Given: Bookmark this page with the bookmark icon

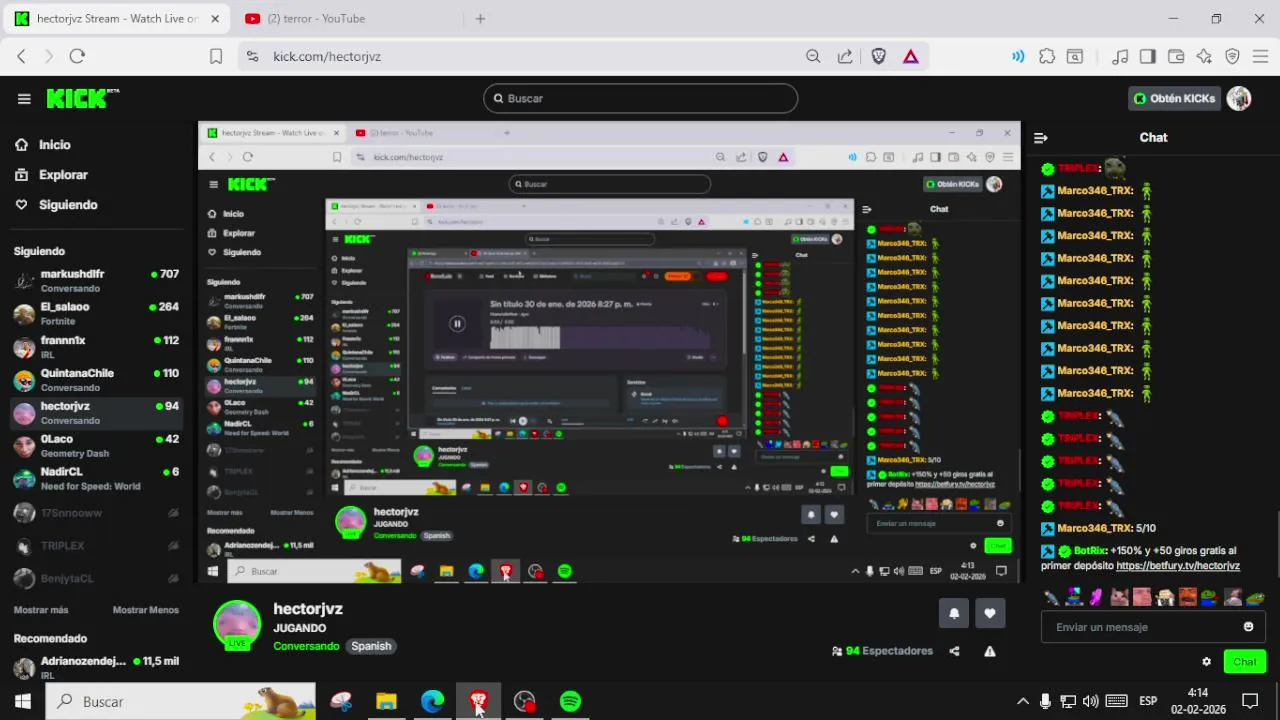Looking at the screenshot, I should (216, 57).
